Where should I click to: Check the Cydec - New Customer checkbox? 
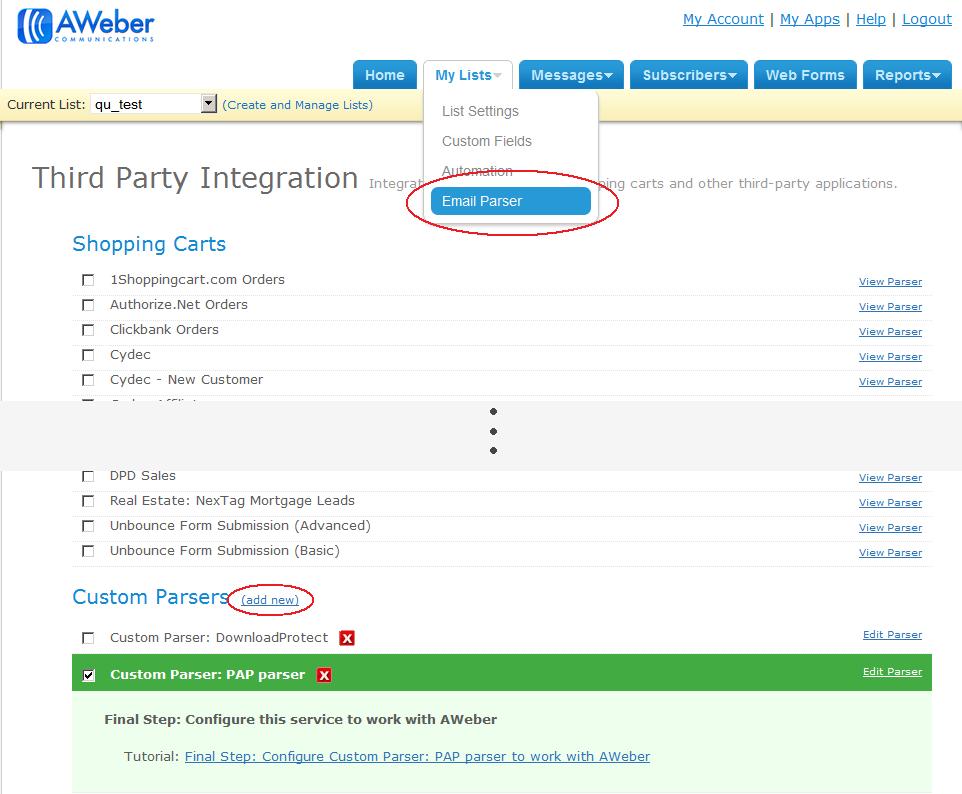tap(88, 380)
